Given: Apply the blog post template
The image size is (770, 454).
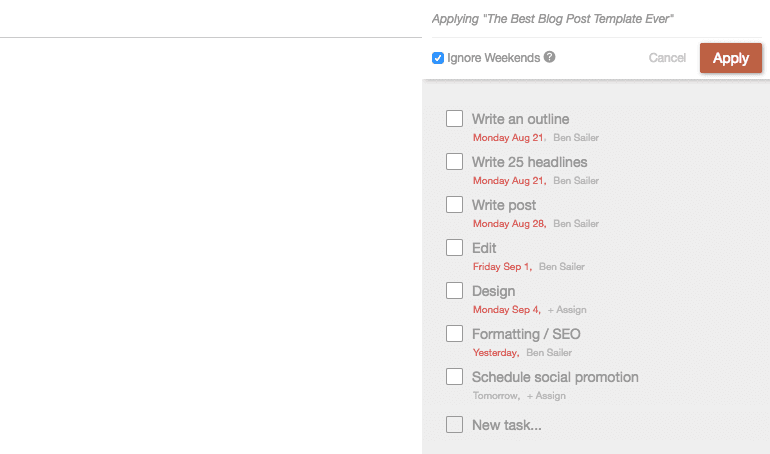Looking at the screenshot, I should (731, 58).
